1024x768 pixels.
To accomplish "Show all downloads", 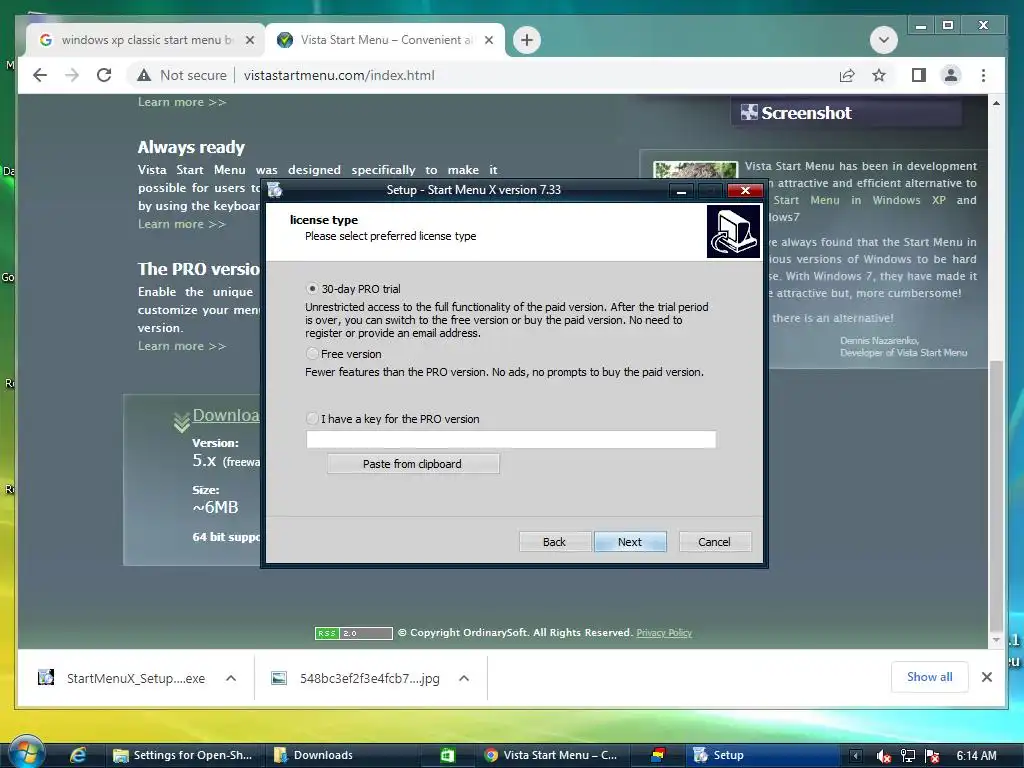I will point(929,677).
